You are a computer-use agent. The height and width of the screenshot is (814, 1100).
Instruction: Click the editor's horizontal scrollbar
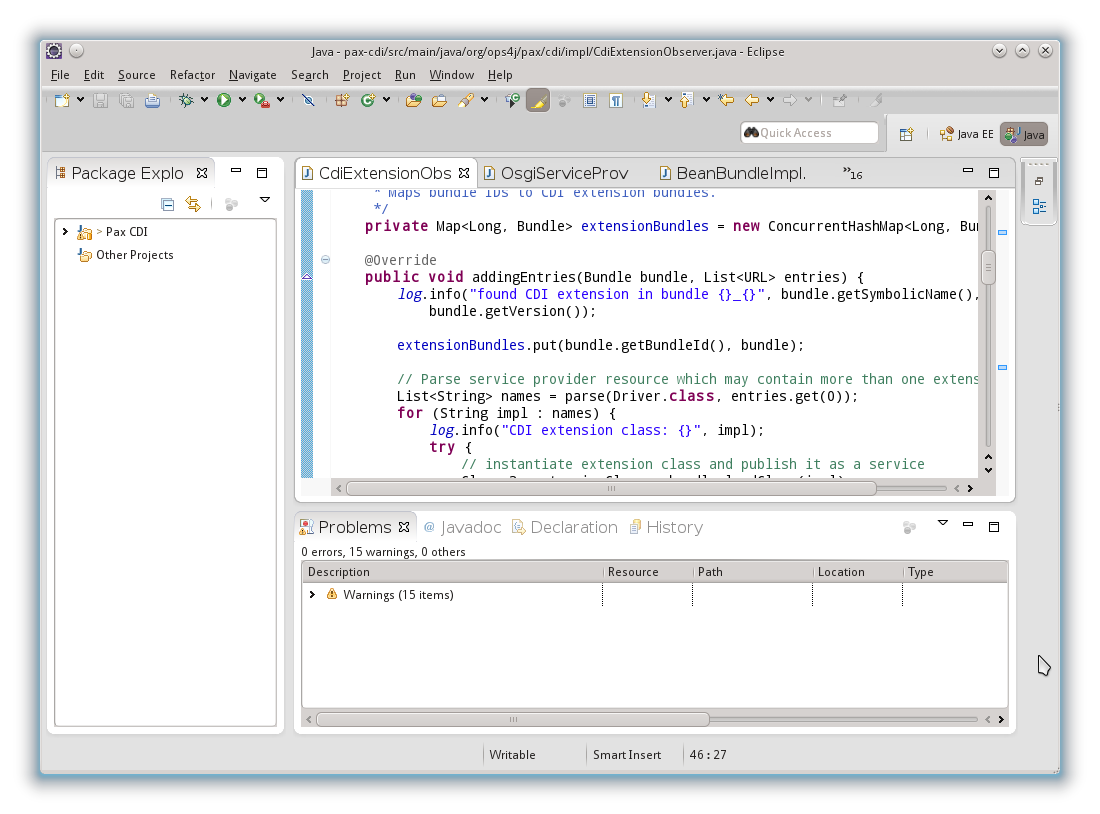pos(610,489)
